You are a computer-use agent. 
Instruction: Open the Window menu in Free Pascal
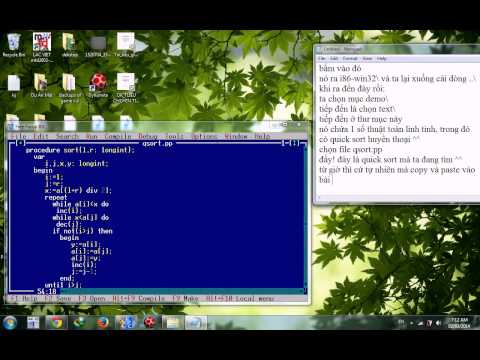236,136
